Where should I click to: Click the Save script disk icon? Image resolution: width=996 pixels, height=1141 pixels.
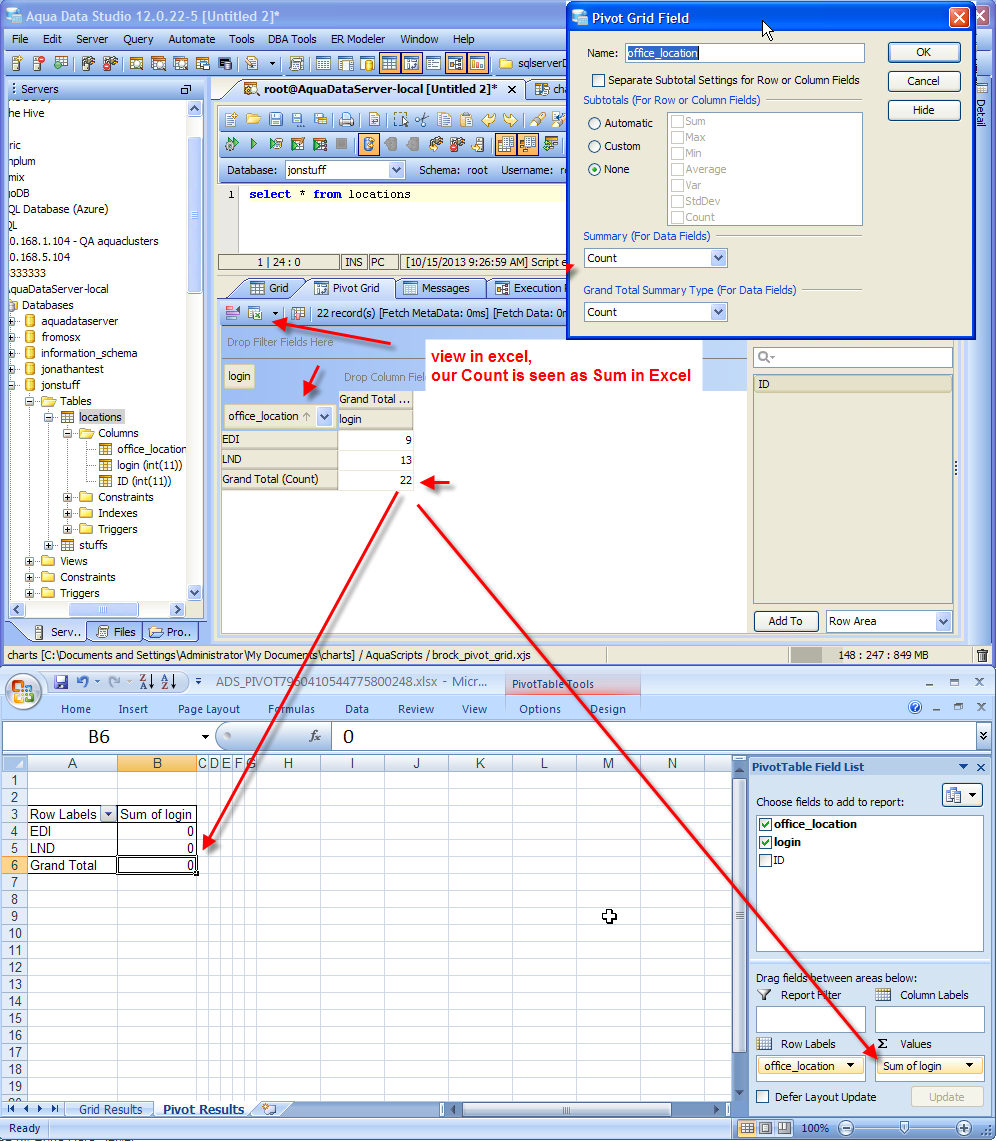pyautogui.click(x=275, y=119)
